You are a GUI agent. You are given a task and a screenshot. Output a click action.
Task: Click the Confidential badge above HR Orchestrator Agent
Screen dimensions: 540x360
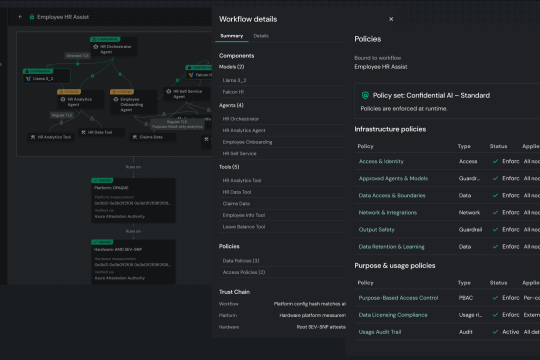point(105,39)
